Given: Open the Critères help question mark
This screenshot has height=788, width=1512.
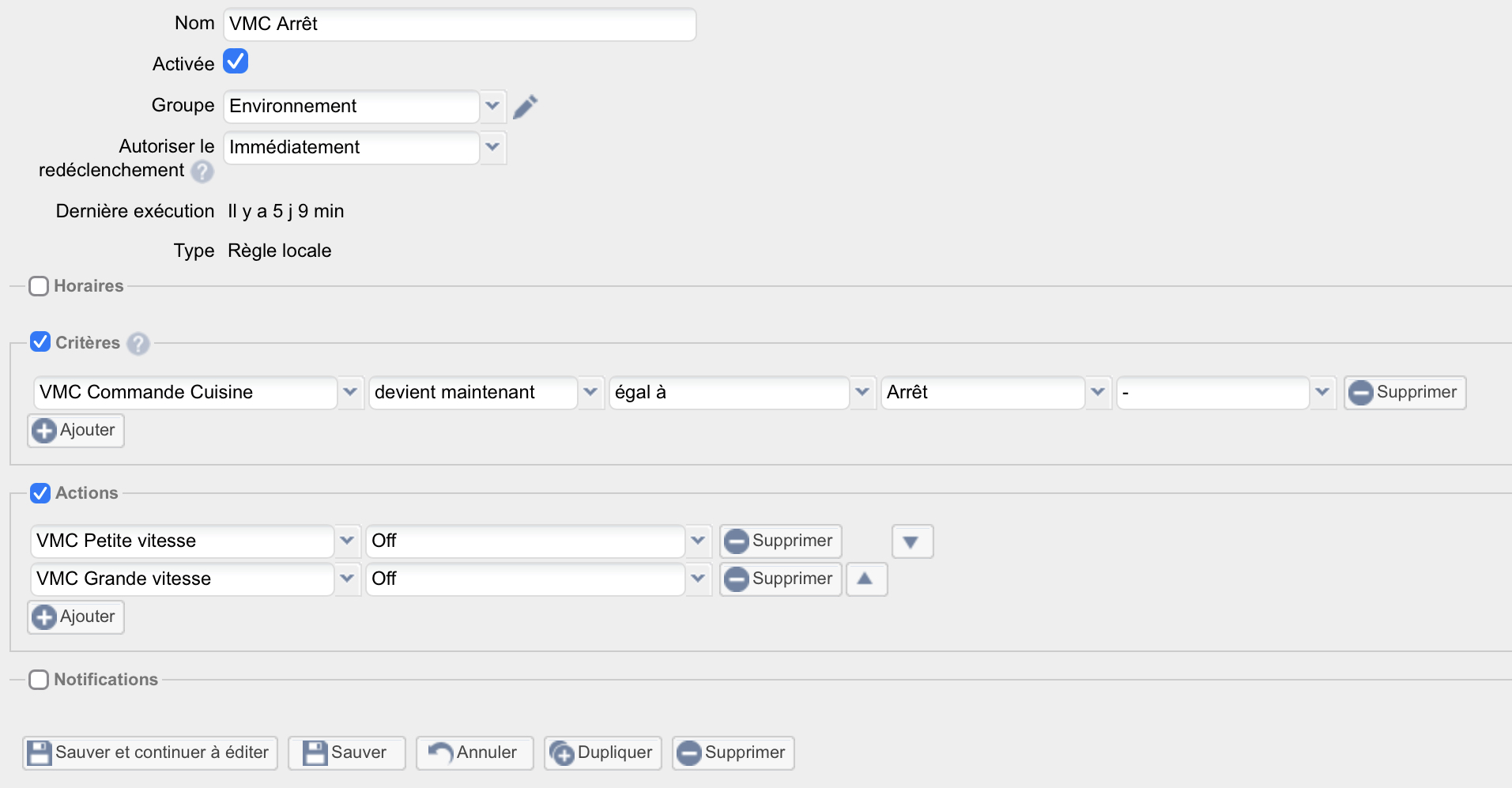Looking at the screenshot, I should point(138,344).
